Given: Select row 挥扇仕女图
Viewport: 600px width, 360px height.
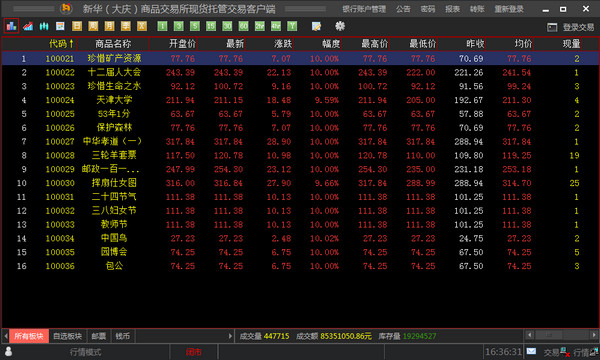Looking at the screenshot, I should 300,183.
